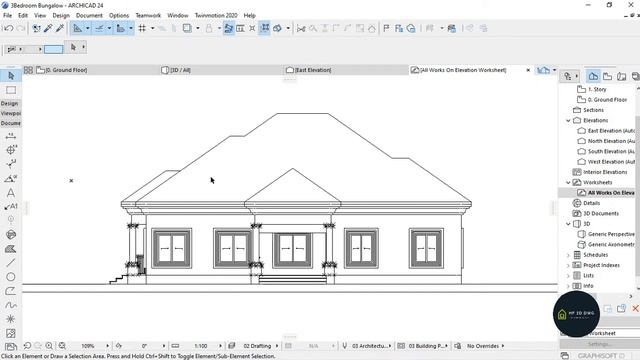Select the Text tool

click(x=11, y=193)
